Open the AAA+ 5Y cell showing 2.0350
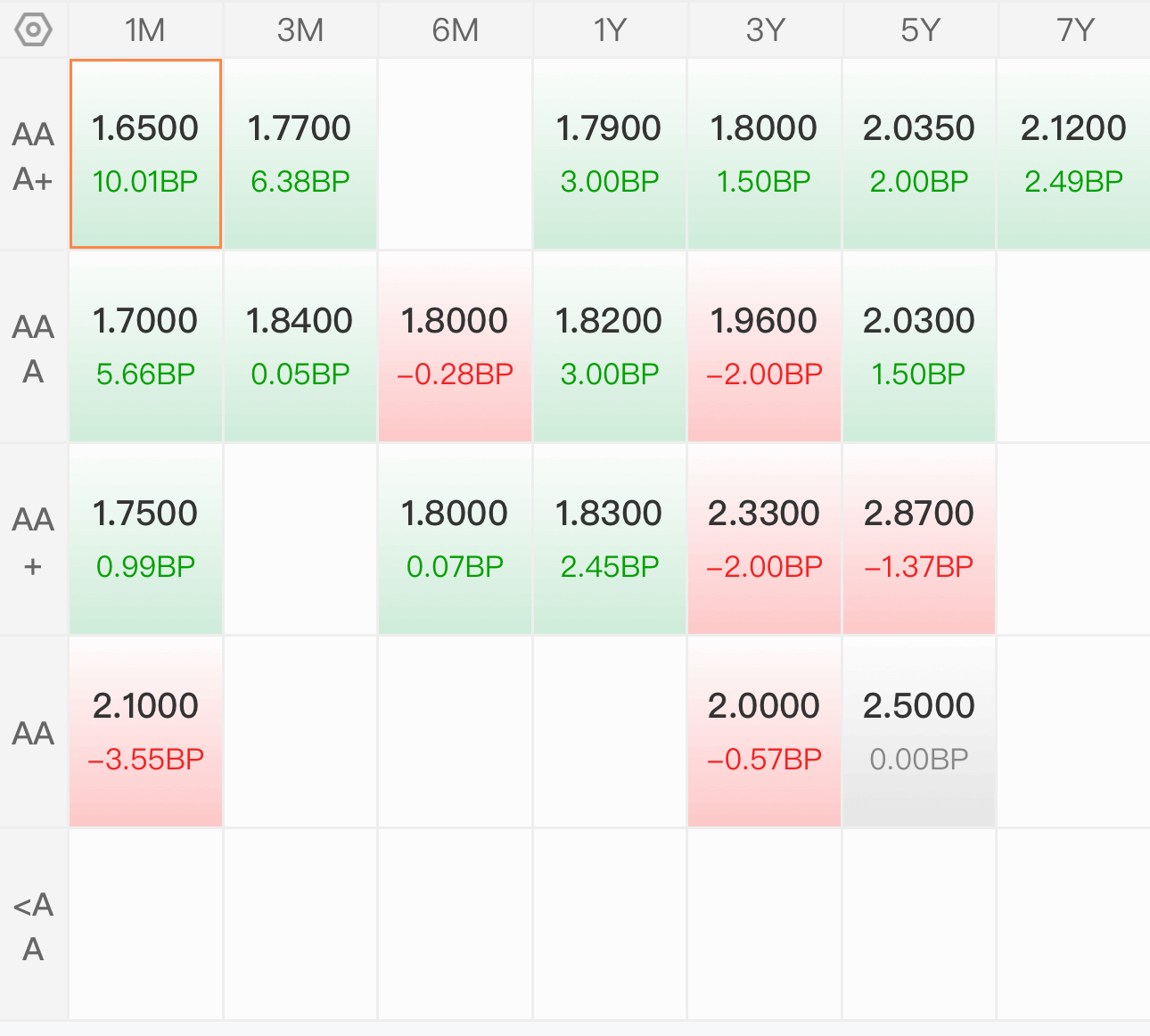 [919, 154]
